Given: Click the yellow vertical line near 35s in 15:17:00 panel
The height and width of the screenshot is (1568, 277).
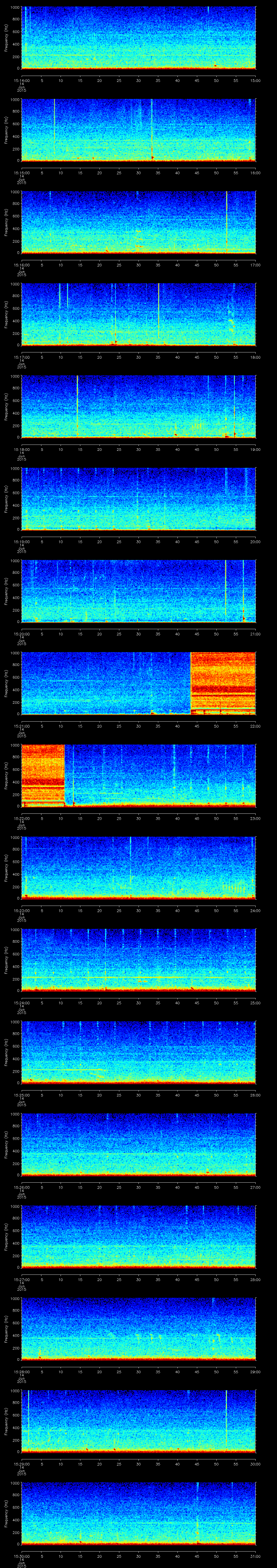Looking at the screenshot, I should pyautogui.click(x=158, y=311).
